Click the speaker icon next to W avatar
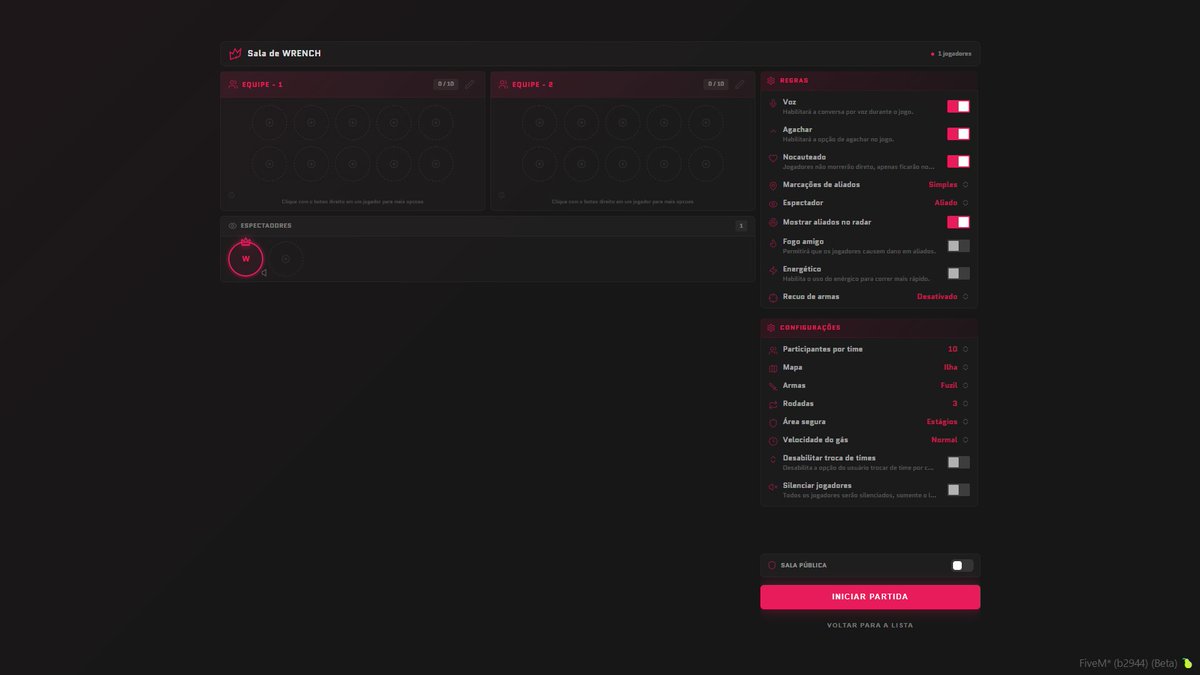 click(x=264, y=272)
